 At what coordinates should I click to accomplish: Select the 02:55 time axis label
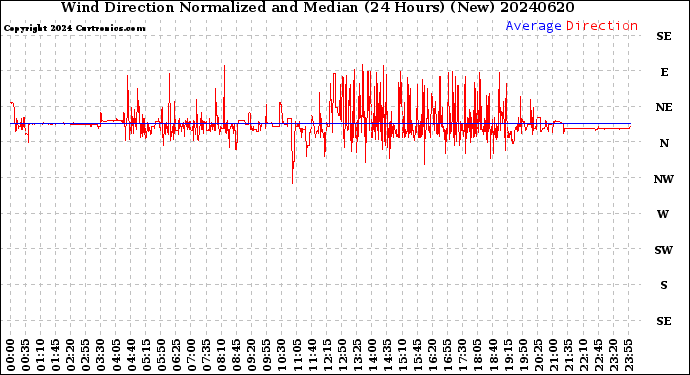(86, 355)
